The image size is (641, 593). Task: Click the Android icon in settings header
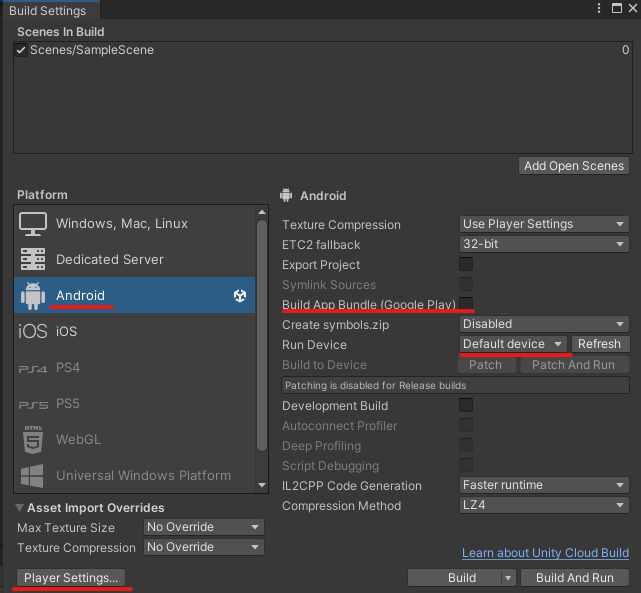tap(286, 195)
